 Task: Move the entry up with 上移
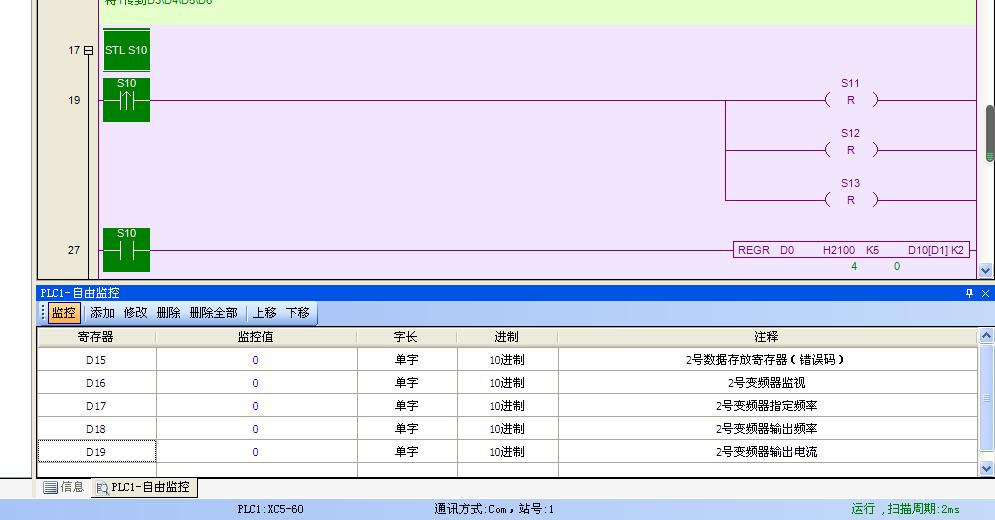tap(264, 313)
